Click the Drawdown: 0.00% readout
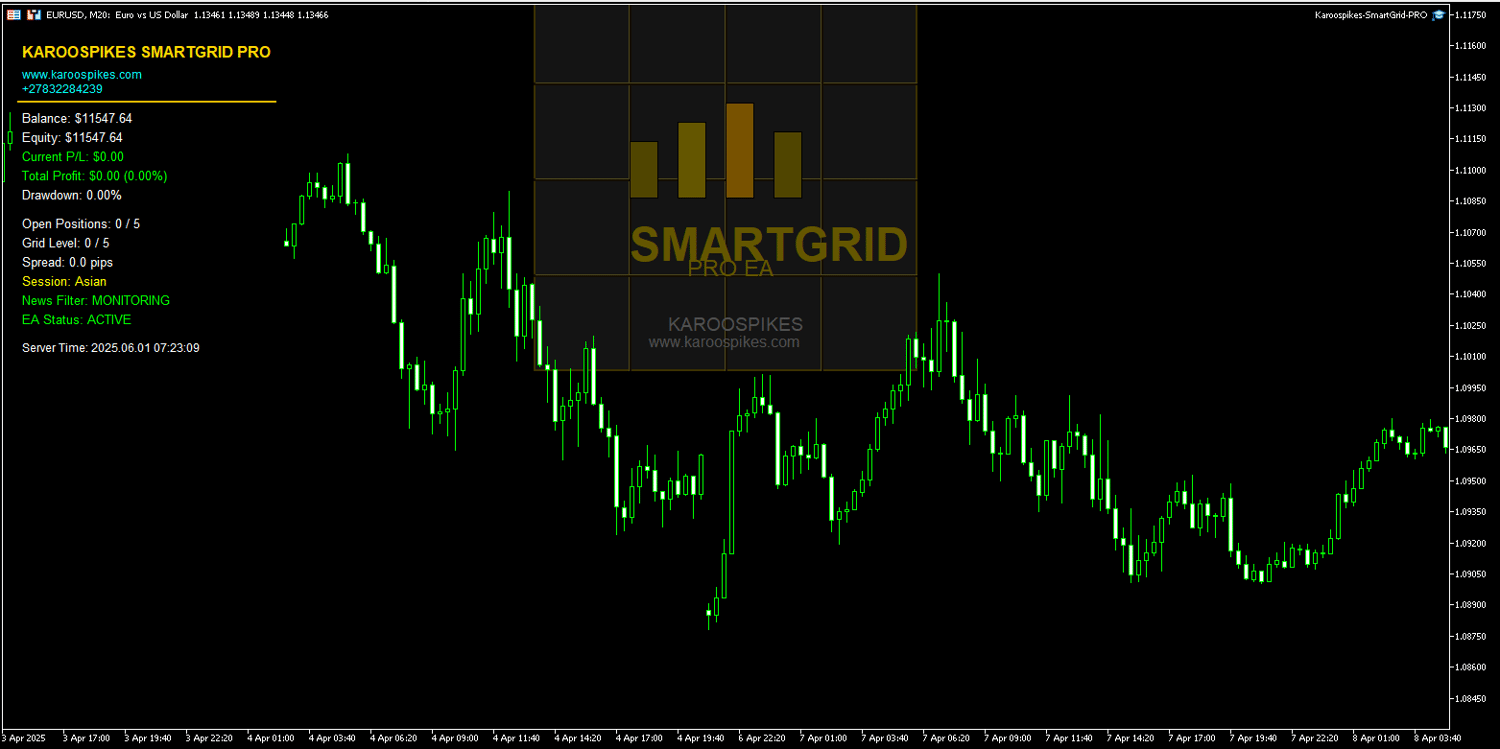1500x749 pixels. tap(72, 195)
